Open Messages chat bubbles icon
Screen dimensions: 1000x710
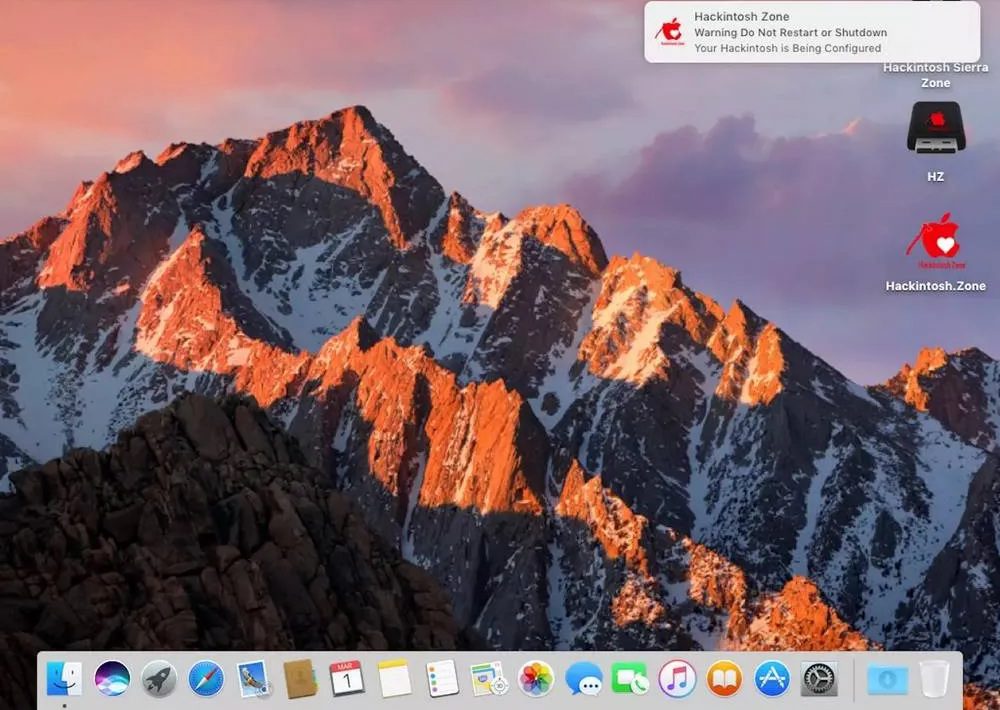583,679
